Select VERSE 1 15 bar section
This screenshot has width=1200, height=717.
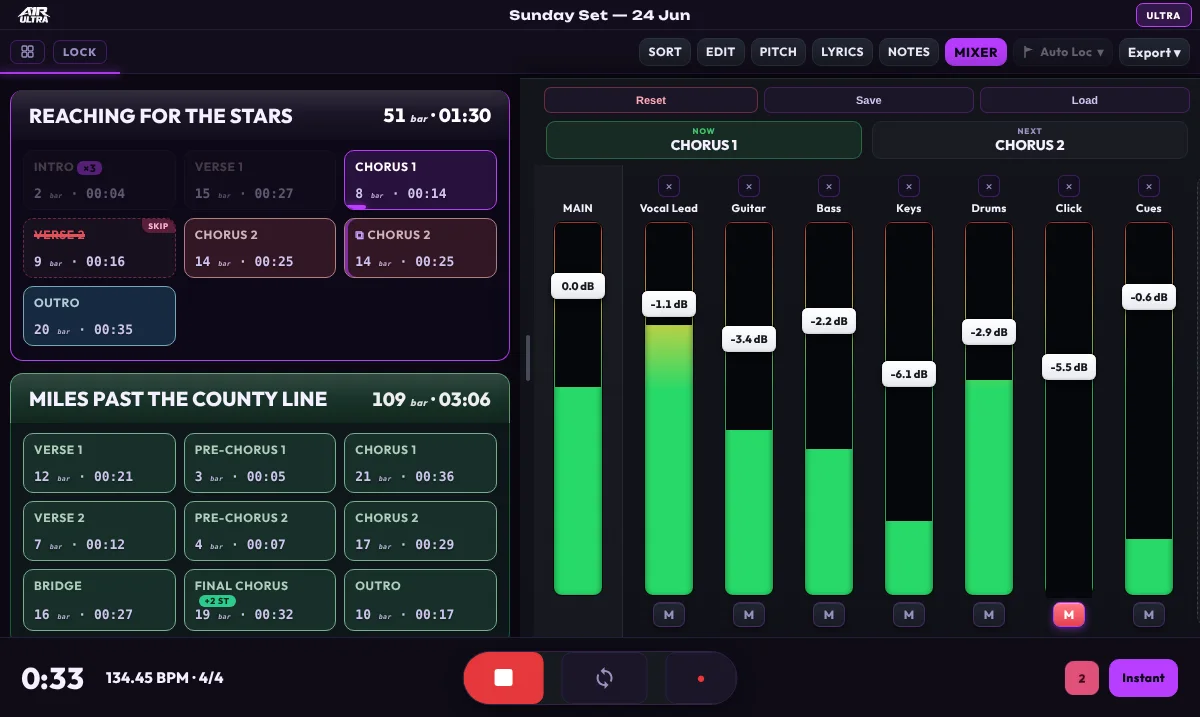[x=260, y=180]
